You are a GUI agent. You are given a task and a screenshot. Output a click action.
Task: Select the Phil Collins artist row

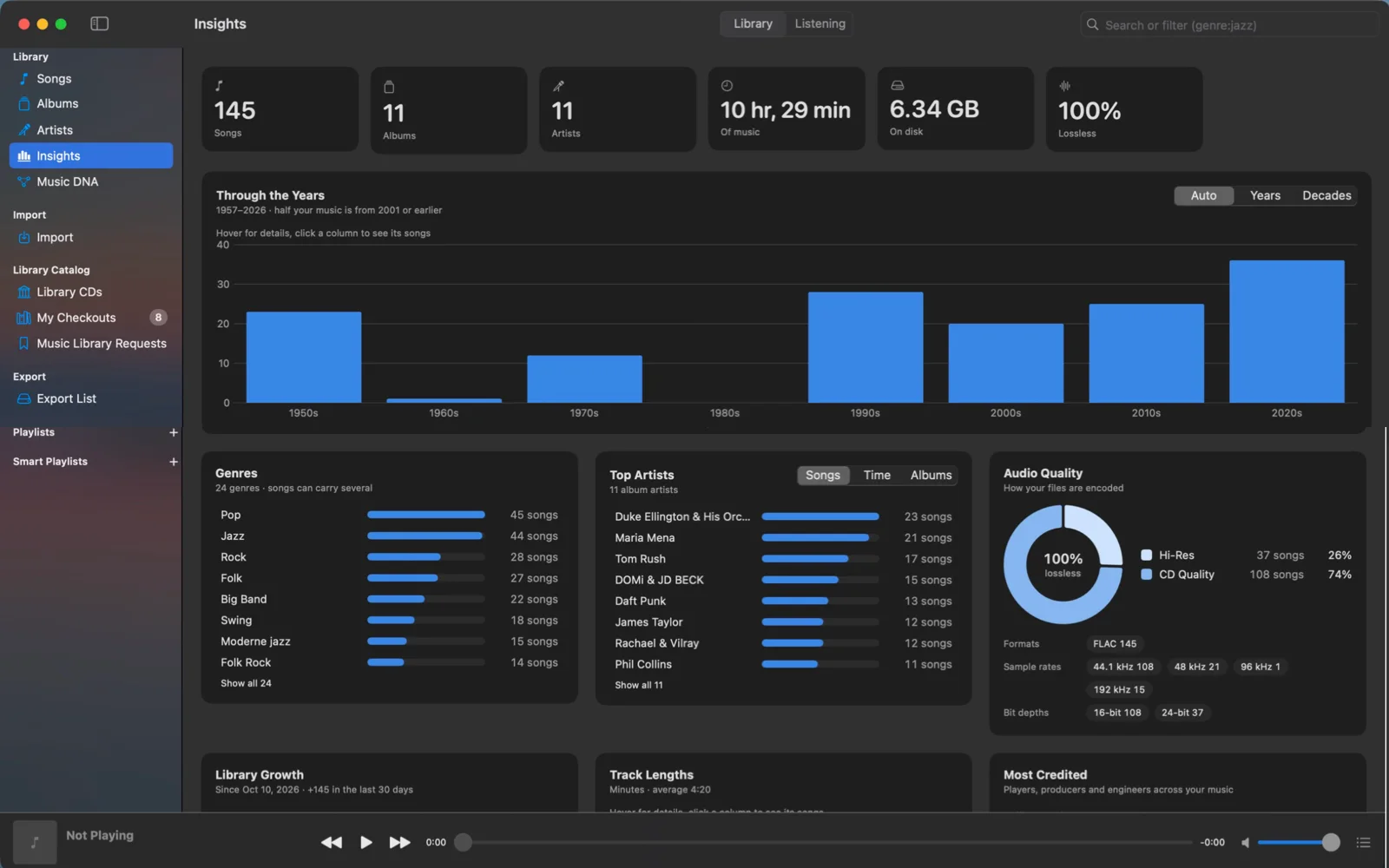pyautogui.click(x=783, y=665)
